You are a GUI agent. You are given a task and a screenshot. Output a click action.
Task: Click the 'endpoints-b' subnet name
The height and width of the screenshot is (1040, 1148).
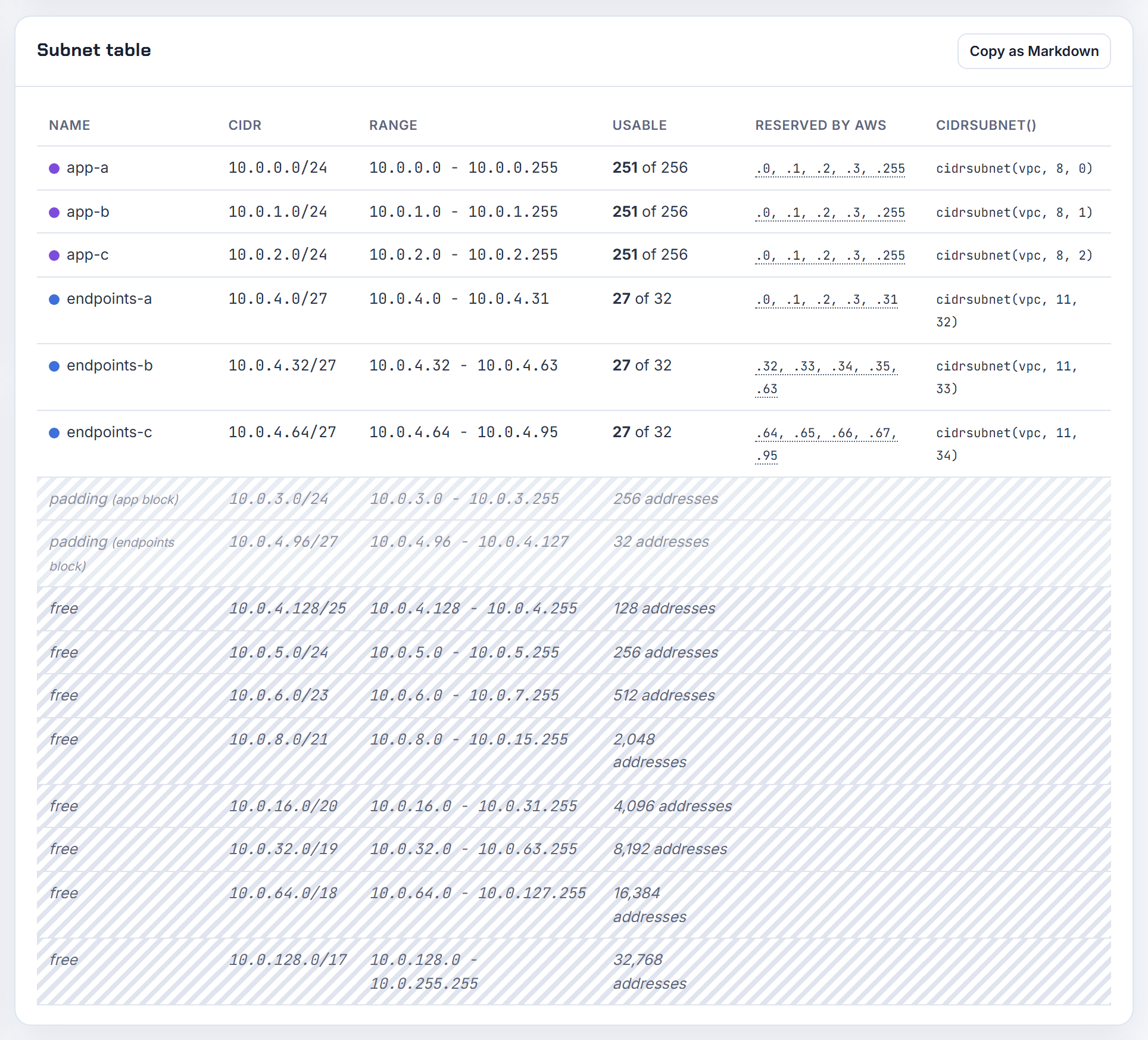point(110,366)
